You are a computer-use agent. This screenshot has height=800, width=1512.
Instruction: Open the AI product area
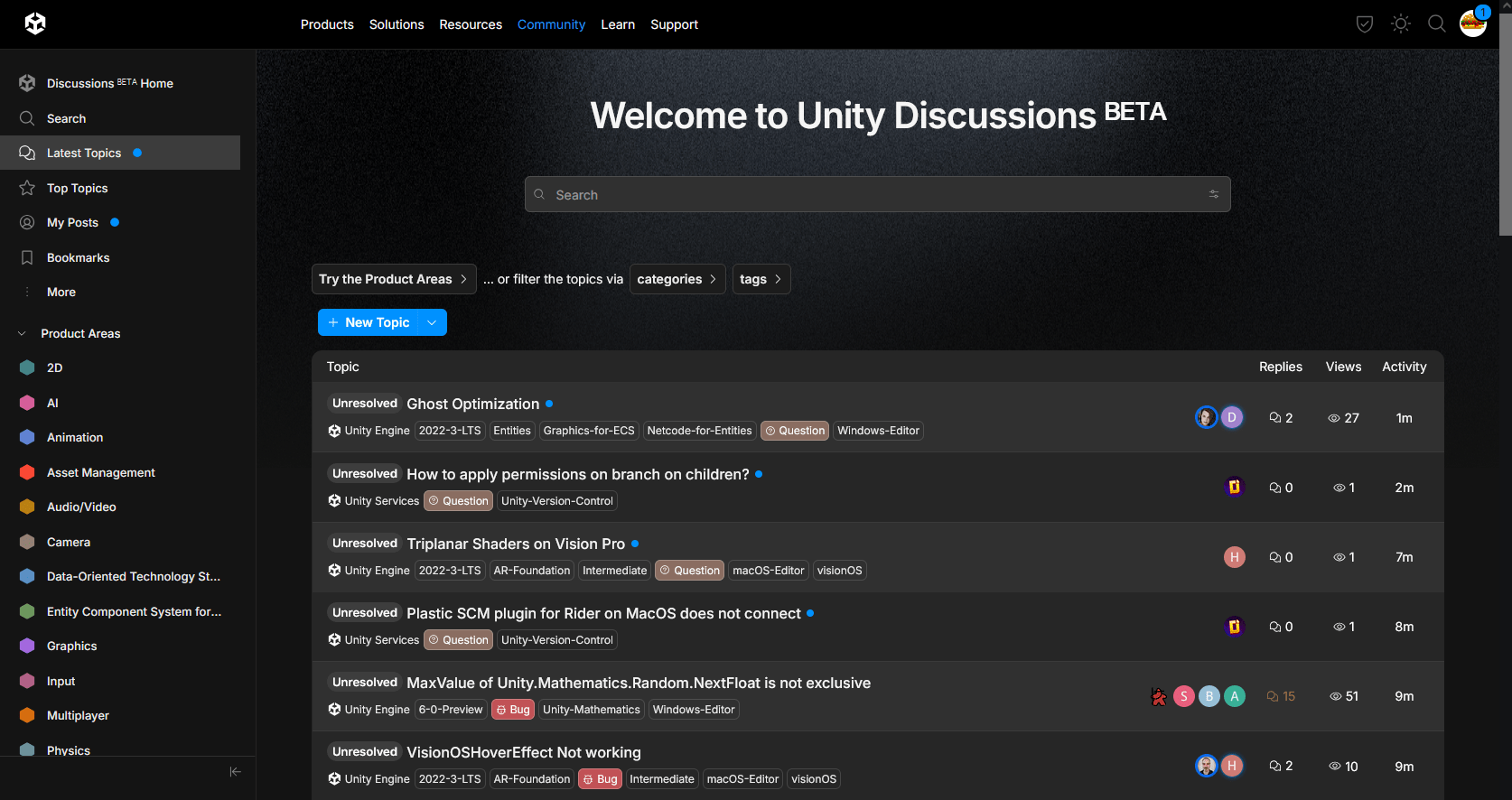pyautogui.click(x=120, y=403)
